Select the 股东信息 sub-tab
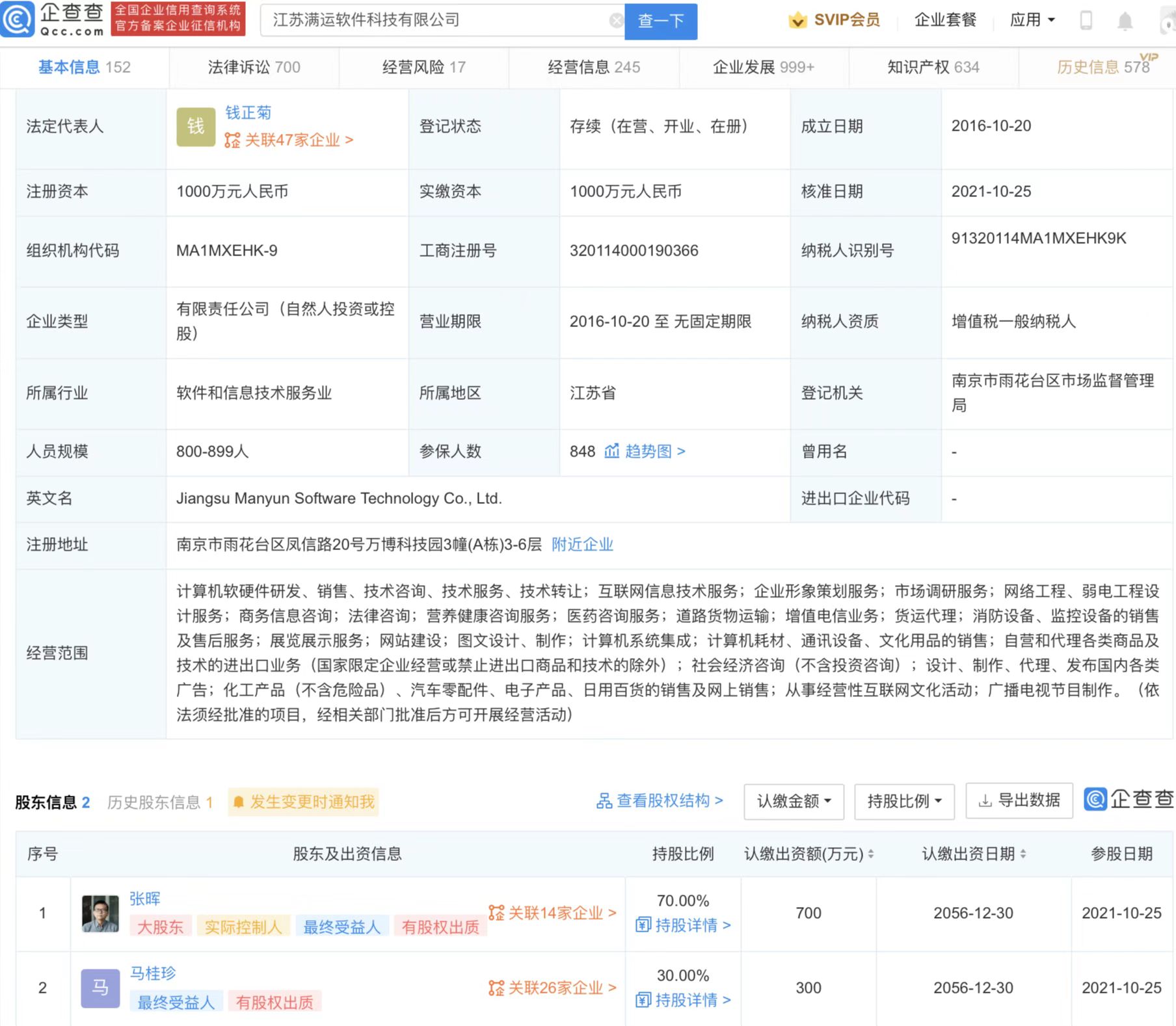1176x1026 pixels. [53, 802]
